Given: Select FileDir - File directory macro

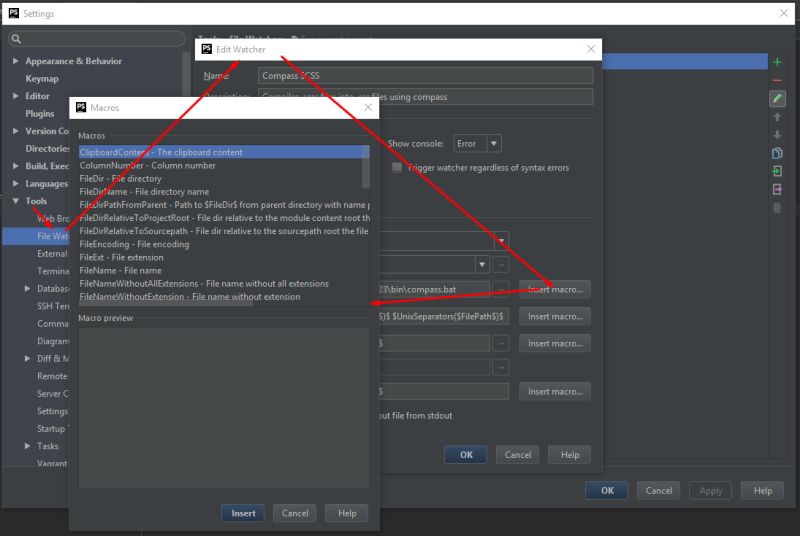Looking at the screenshot, I should pyautogui.click(x=220, y=178).
